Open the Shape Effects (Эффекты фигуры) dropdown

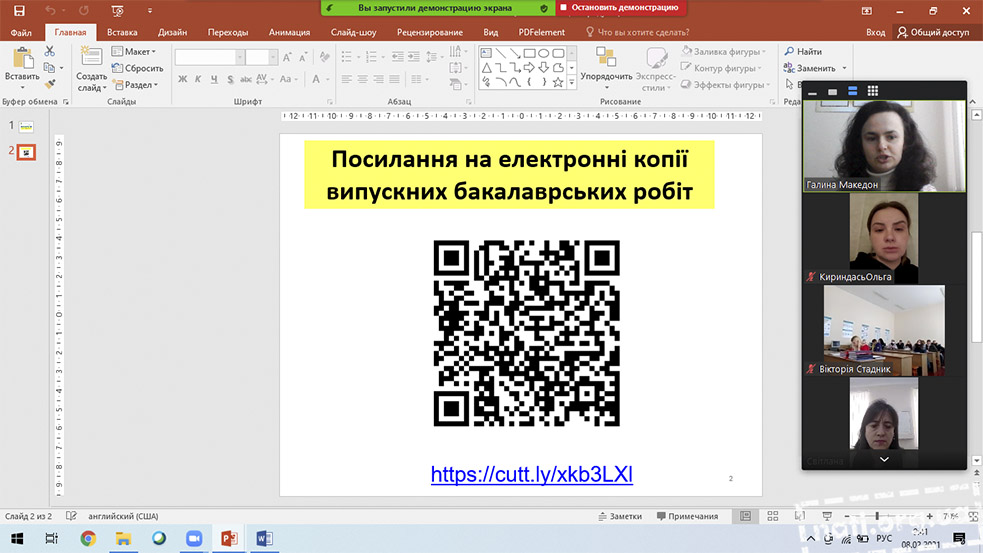726,85
